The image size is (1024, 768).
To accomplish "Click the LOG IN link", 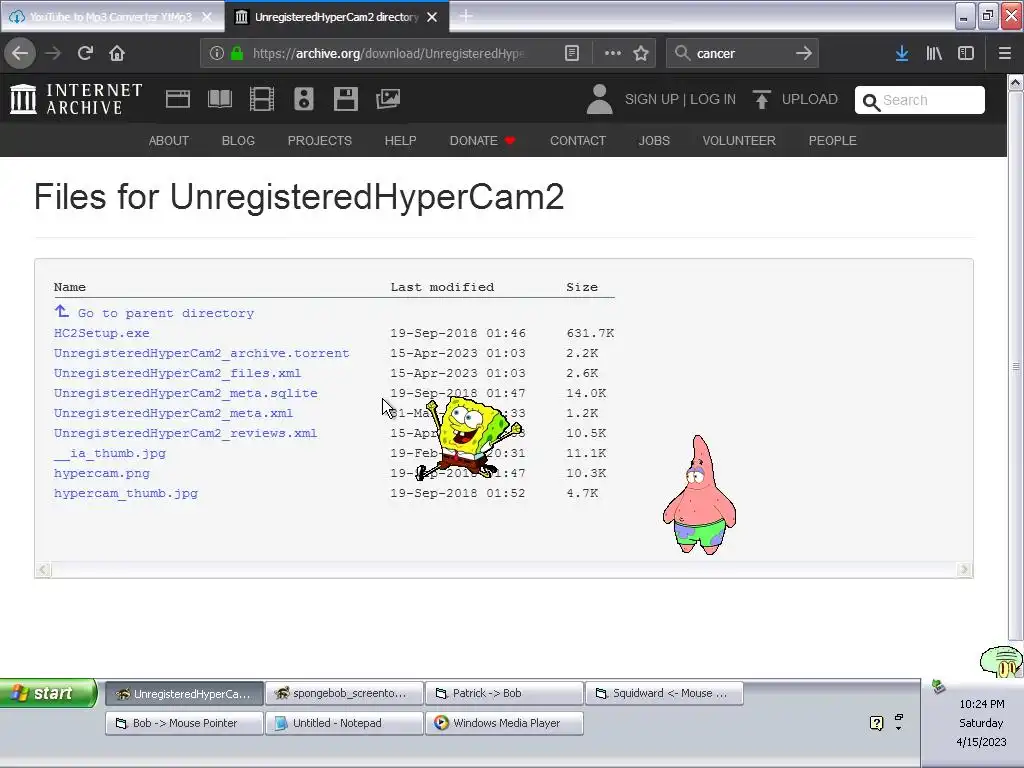I will click(712, 99).
